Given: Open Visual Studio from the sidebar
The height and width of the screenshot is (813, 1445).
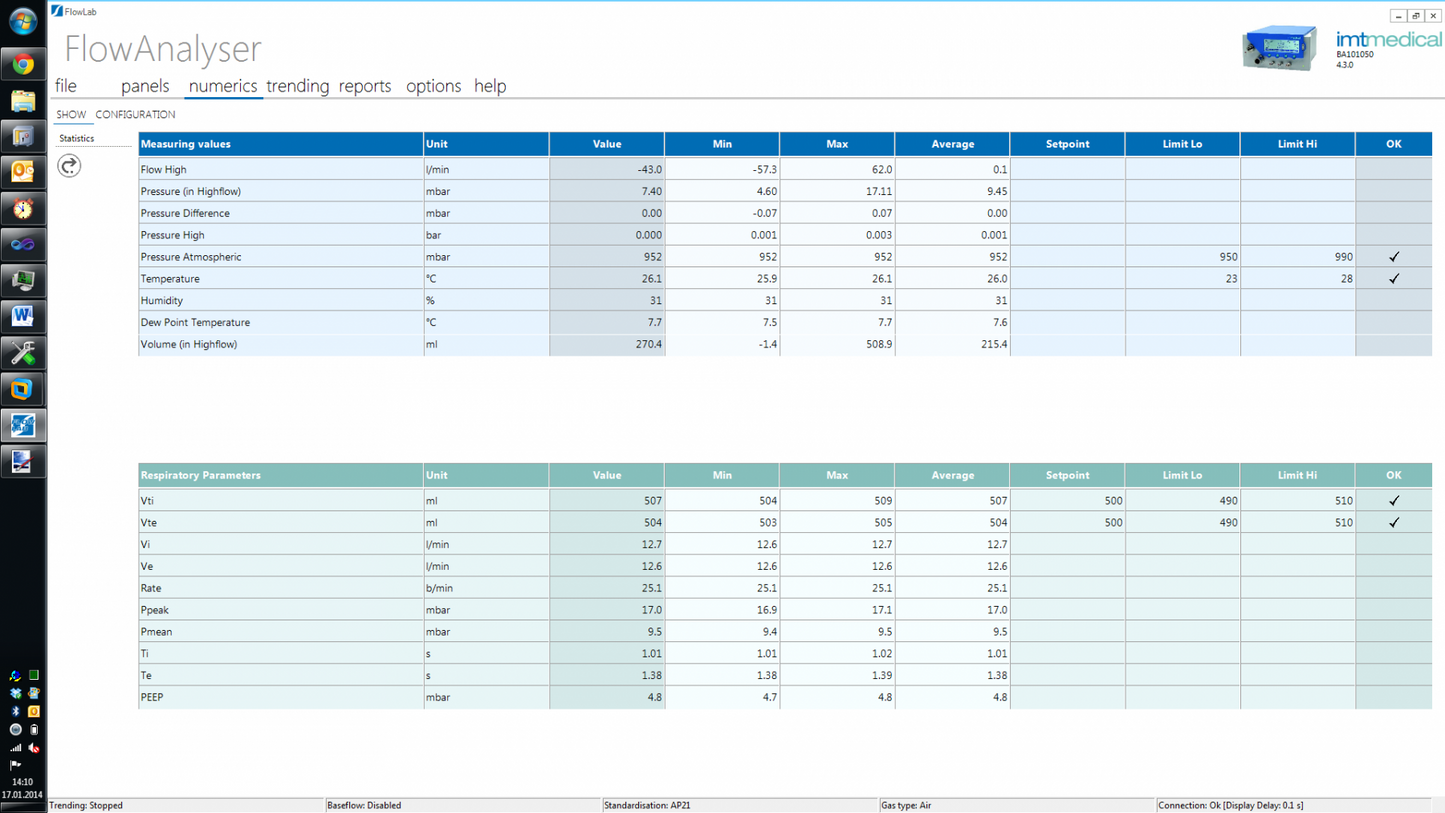Looking at the screenshot, I should [x=22, y=243].
